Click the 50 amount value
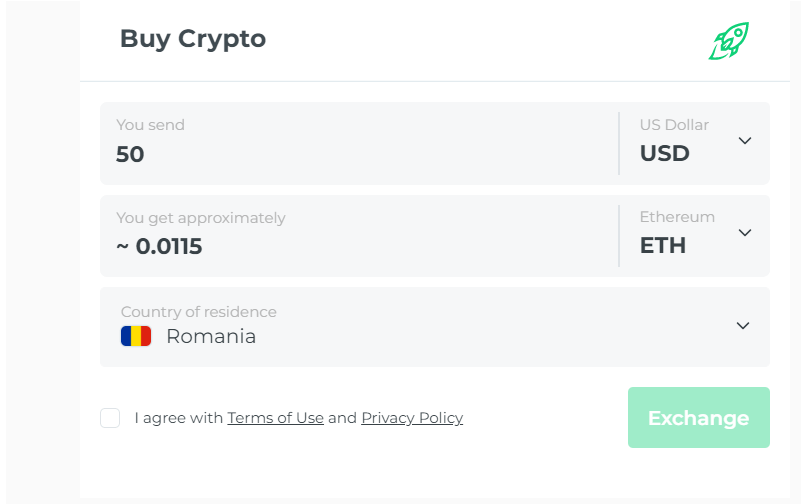The width and height of the screenshot is (801, 504). 130,154
